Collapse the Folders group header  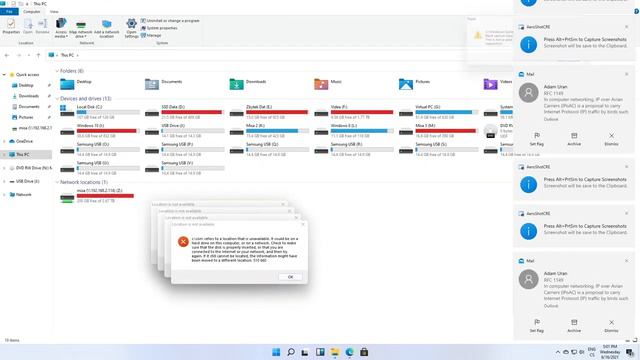[57, 71]
